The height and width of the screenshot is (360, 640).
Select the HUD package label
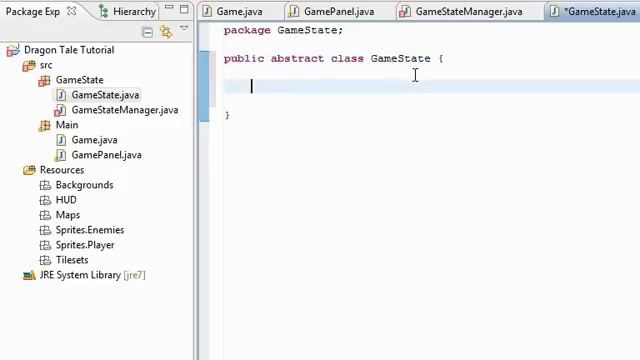pos(66,200)
